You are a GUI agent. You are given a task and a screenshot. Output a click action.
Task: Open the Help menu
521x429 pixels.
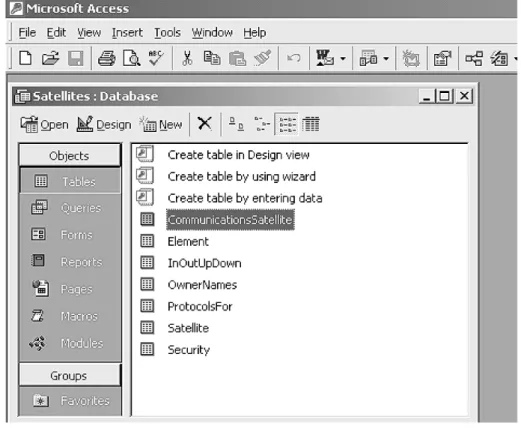(x=255, y=33)
